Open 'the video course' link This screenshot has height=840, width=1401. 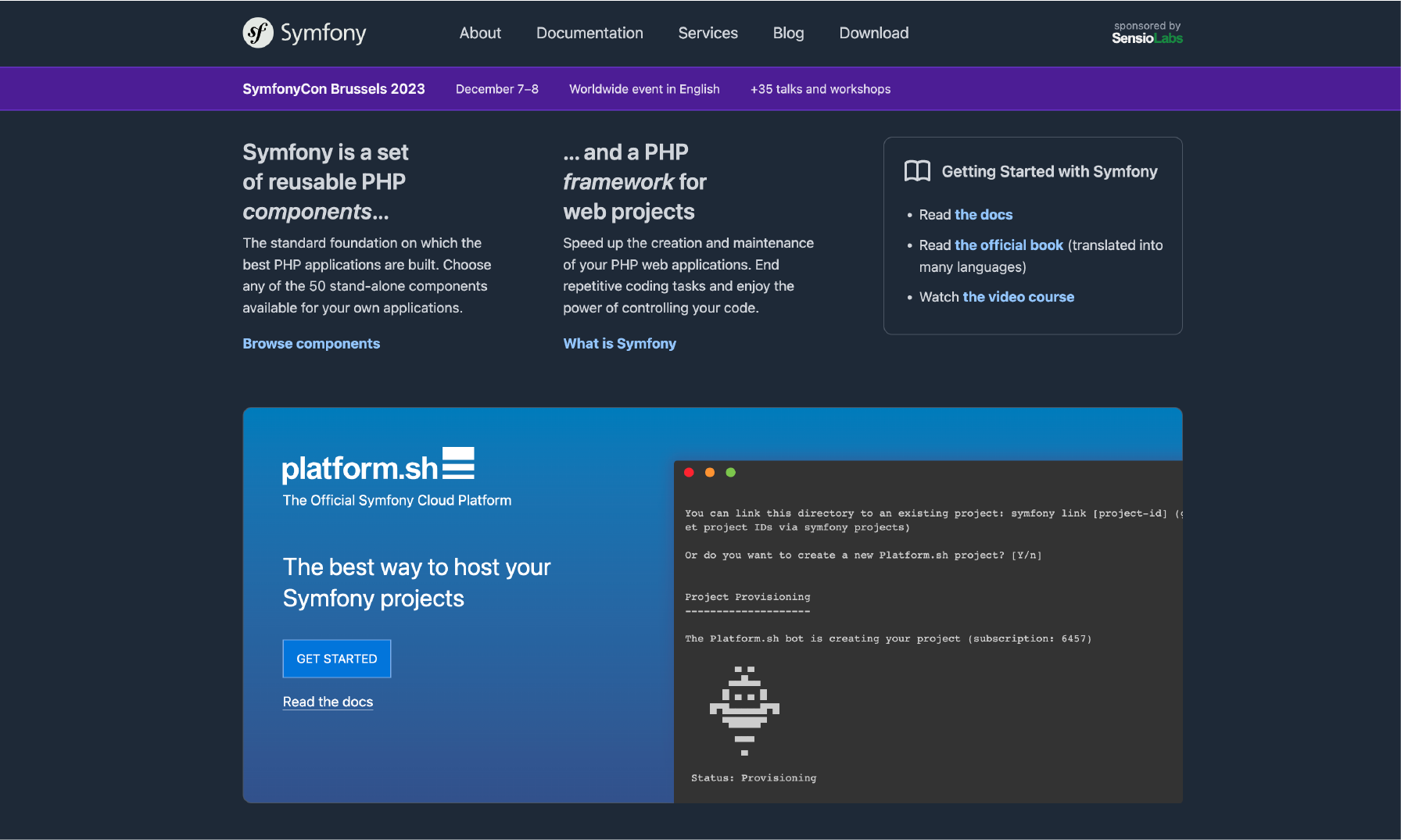pos(1018,297)
